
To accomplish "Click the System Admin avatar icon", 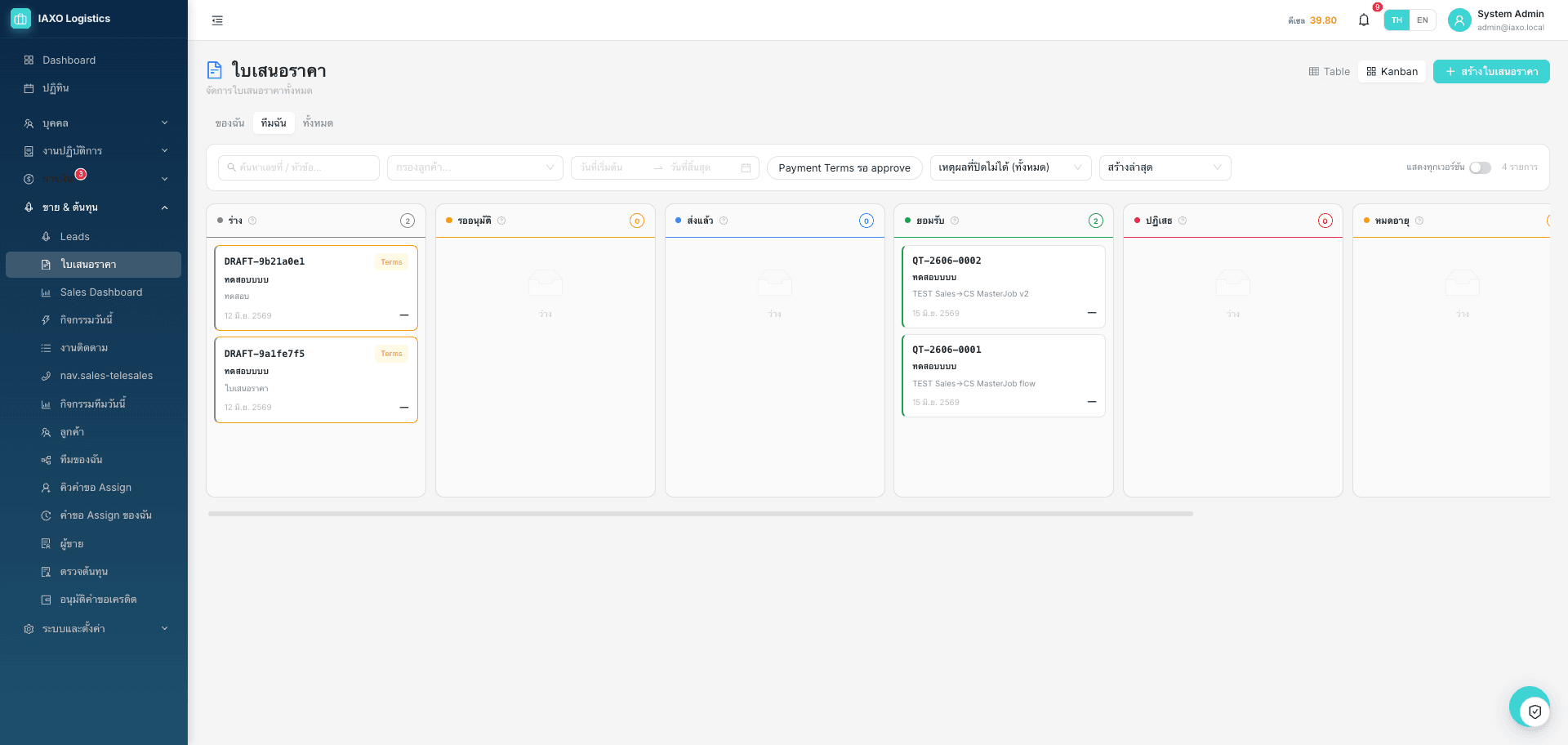I will tap(1459, 20).
